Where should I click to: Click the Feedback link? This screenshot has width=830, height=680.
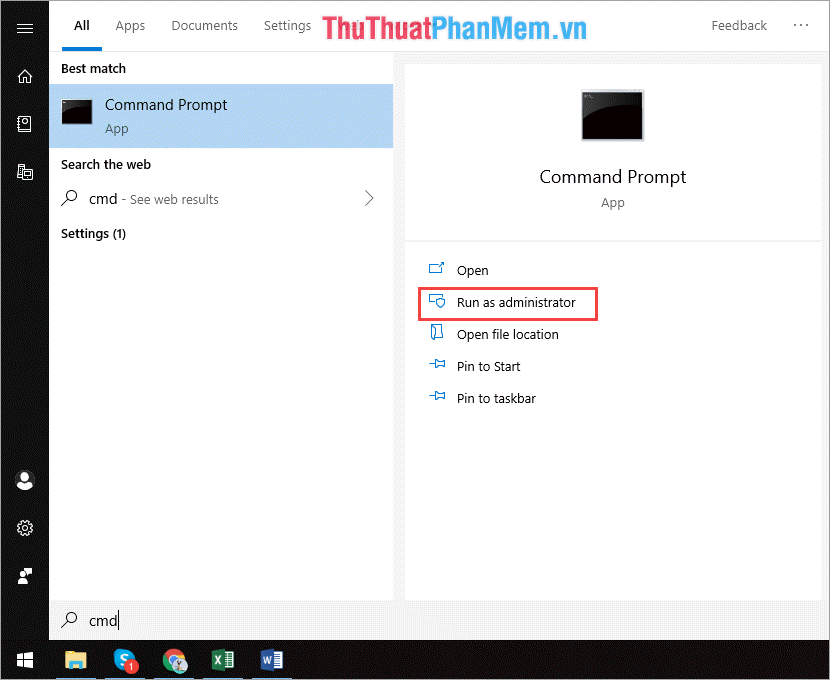pos(739,25)
